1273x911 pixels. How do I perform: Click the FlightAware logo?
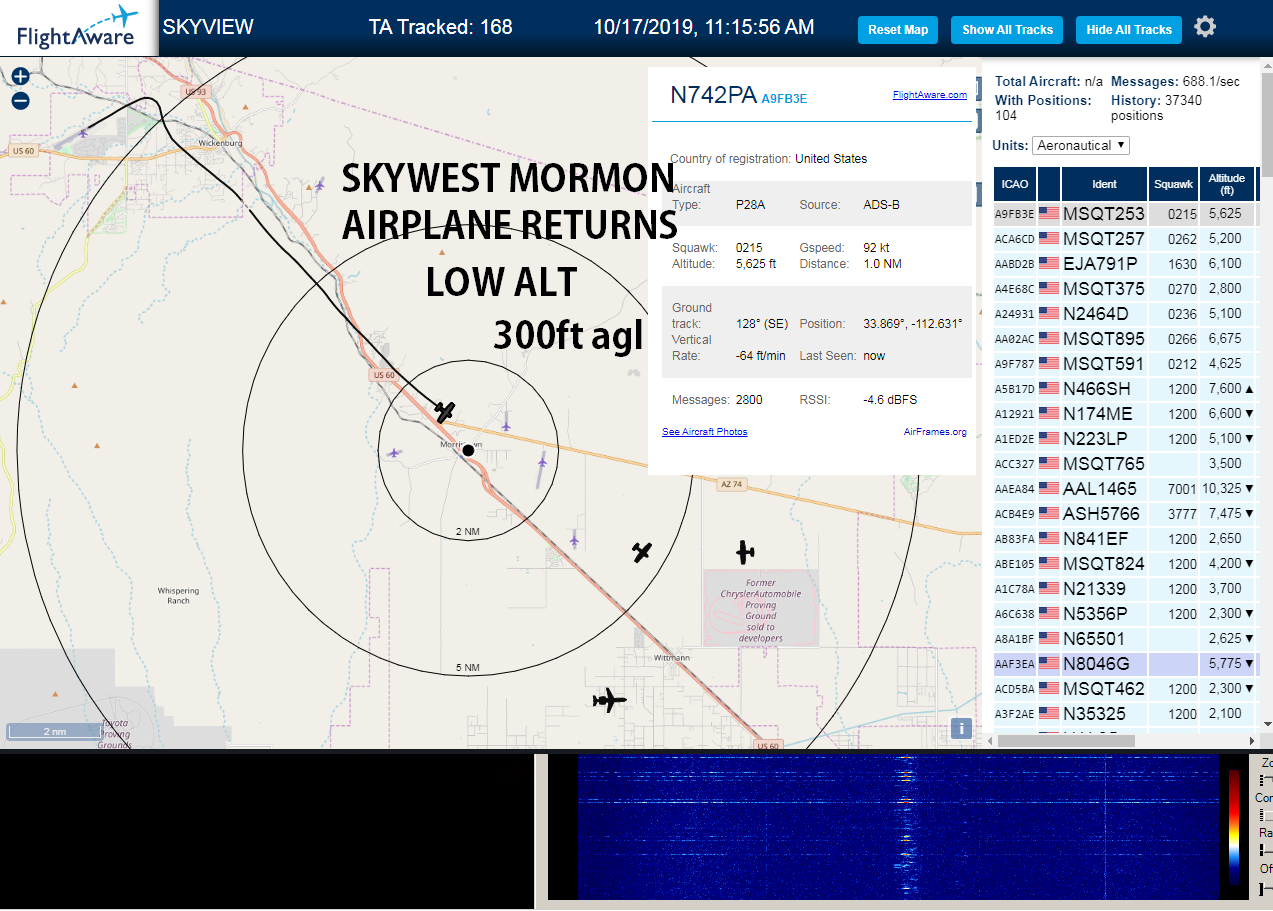pos(78,27)
